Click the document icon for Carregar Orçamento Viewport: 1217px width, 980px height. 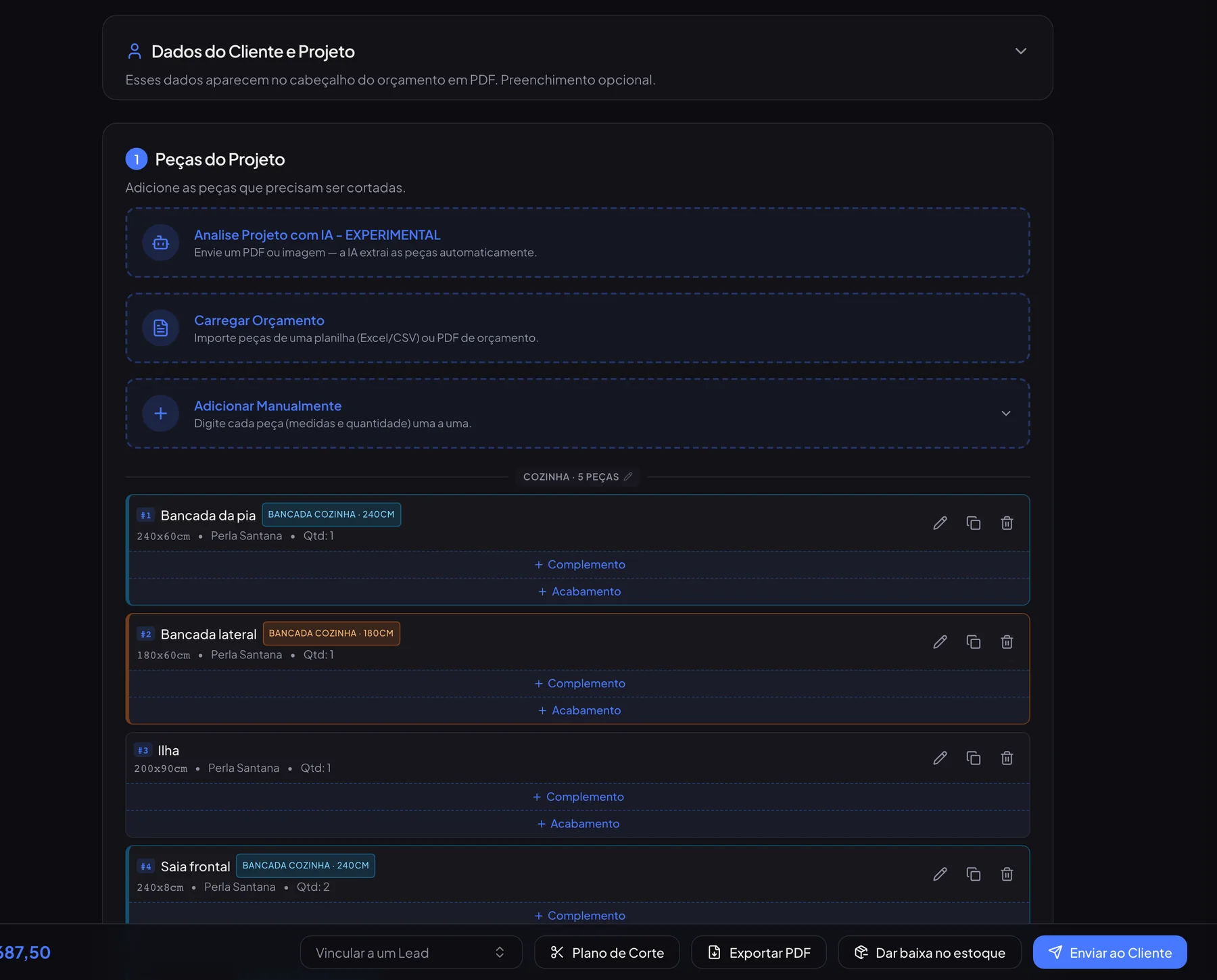160,328
